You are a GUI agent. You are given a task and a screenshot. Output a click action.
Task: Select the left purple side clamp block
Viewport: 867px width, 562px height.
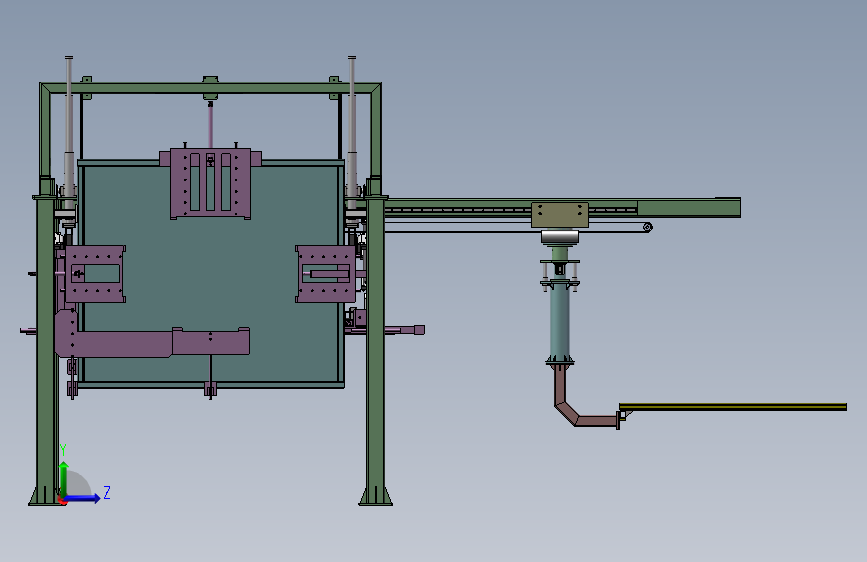pyautogui.click(x=95, y=274)
